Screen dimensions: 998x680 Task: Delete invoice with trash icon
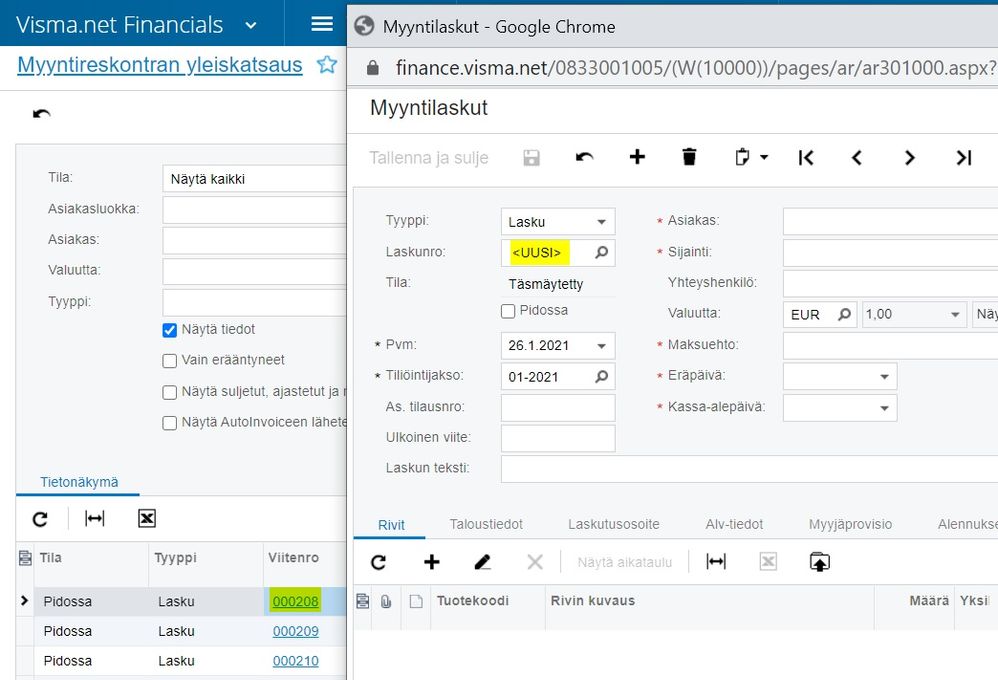pyautogui.click(x=689, y=157)
